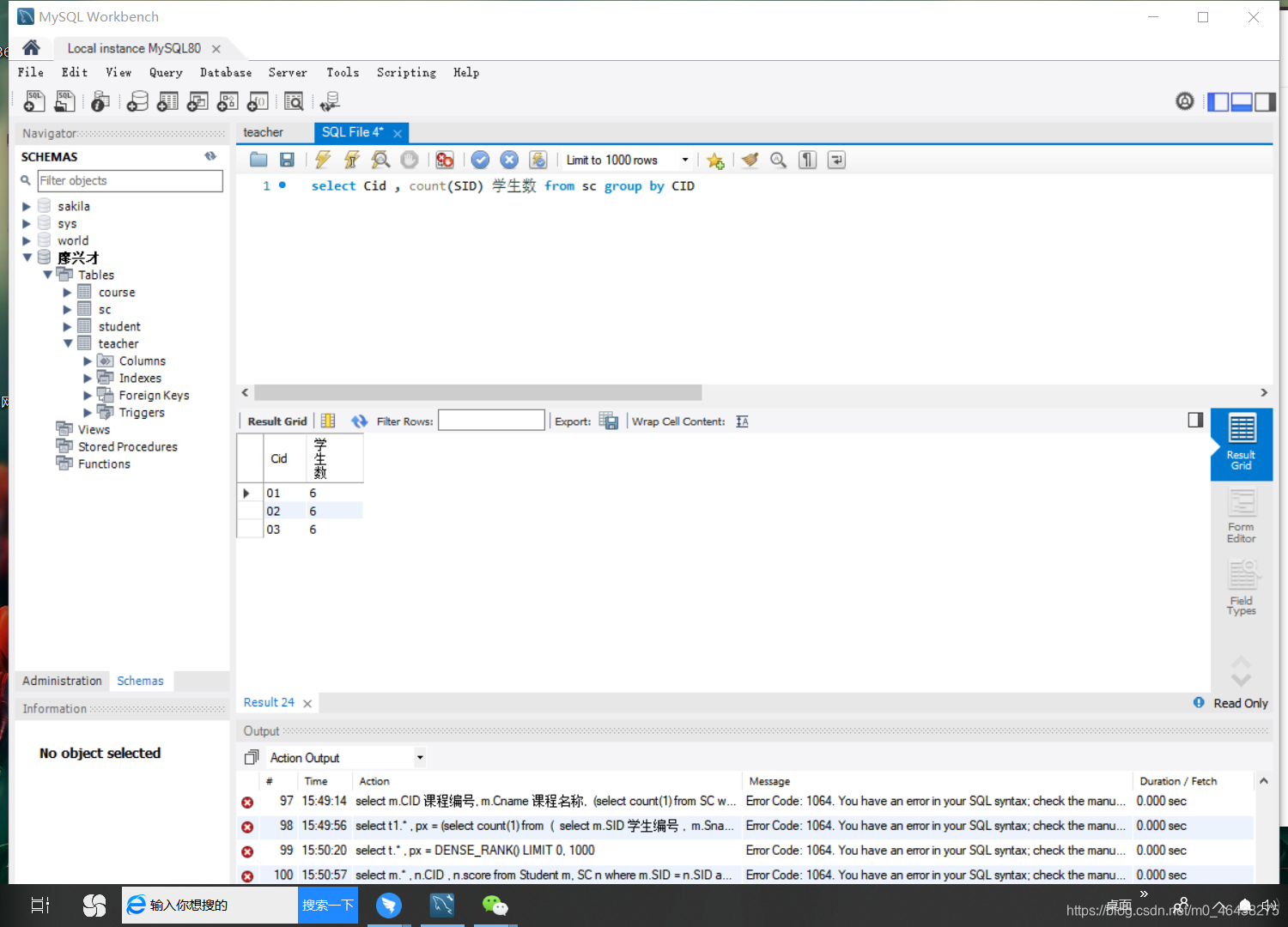Collapse teacher table node
This screenshot has width=1288, height=927.
[68, 343]
